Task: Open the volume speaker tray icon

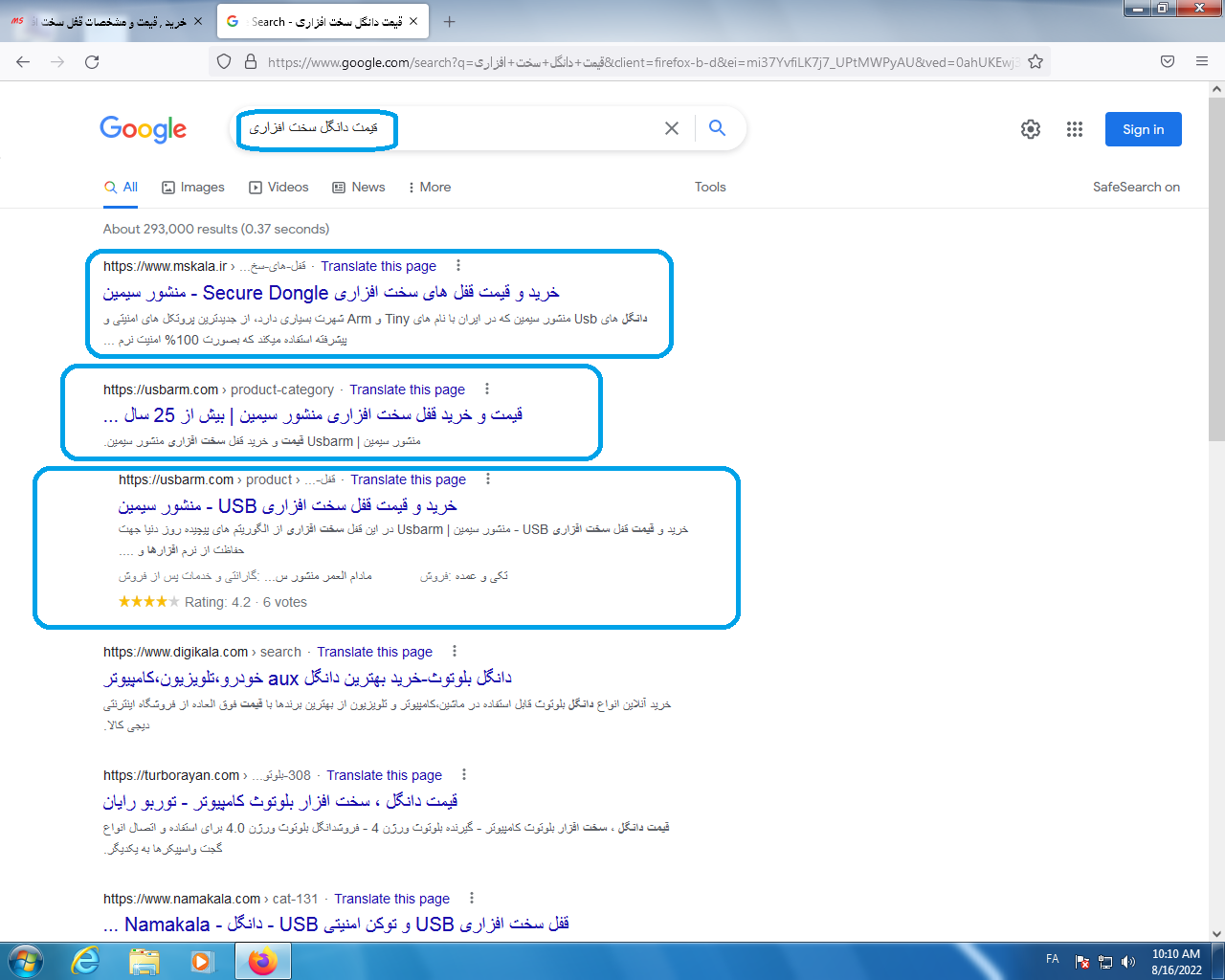Action: point(1128,962)
